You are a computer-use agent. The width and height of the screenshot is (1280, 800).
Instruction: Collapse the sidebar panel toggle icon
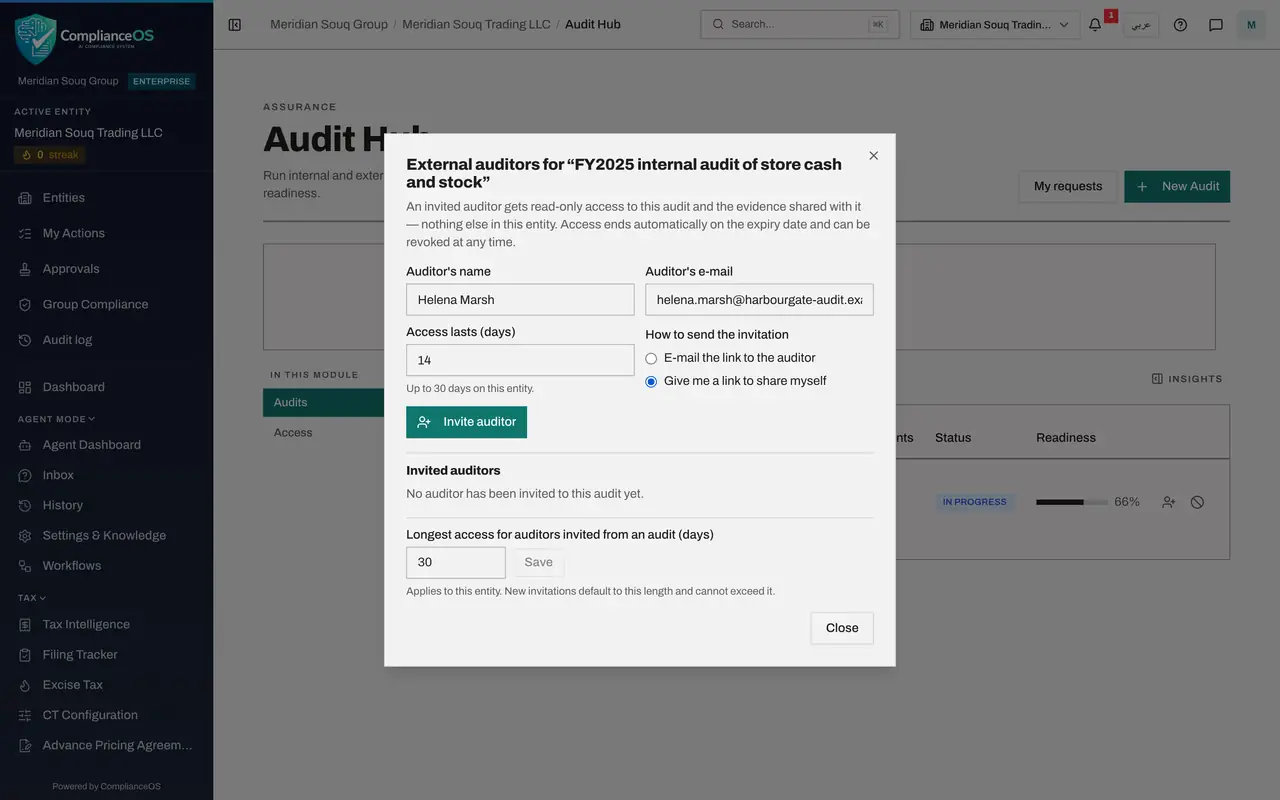point(235,25)
